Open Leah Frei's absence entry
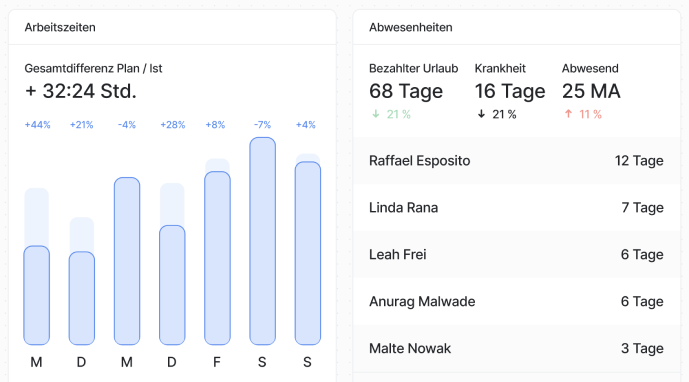689x382 pixels. (x=516, y=255)
